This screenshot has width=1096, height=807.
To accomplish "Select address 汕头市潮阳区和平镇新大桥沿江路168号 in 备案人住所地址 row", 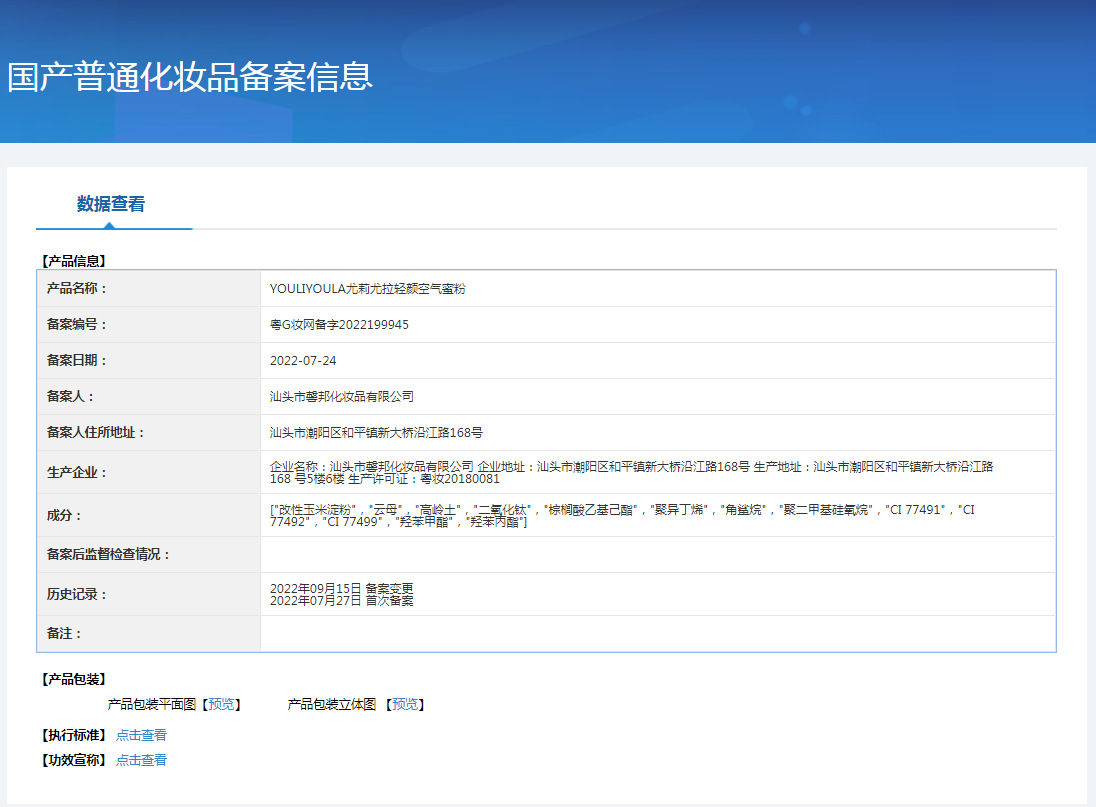I will 376,432.
